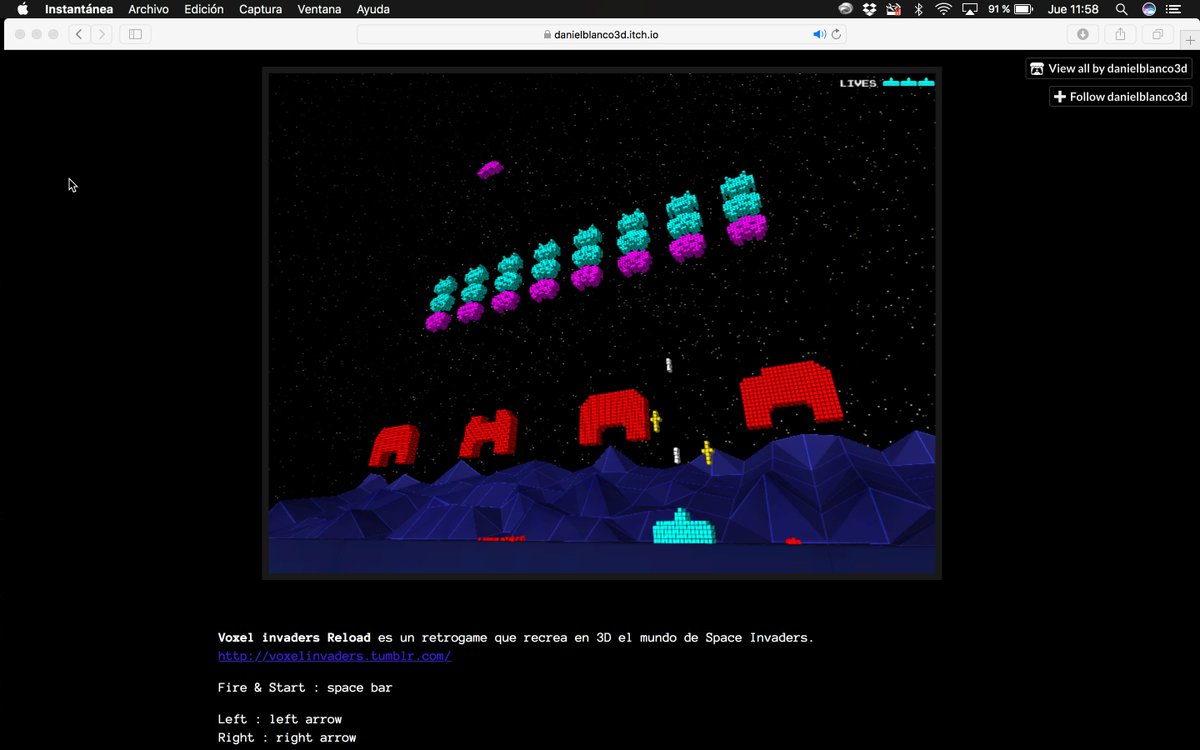The height and width of the screenshot is (750, 1200).
Task: Click the first gray swirl menu bar icon
Action: (845, 9)
